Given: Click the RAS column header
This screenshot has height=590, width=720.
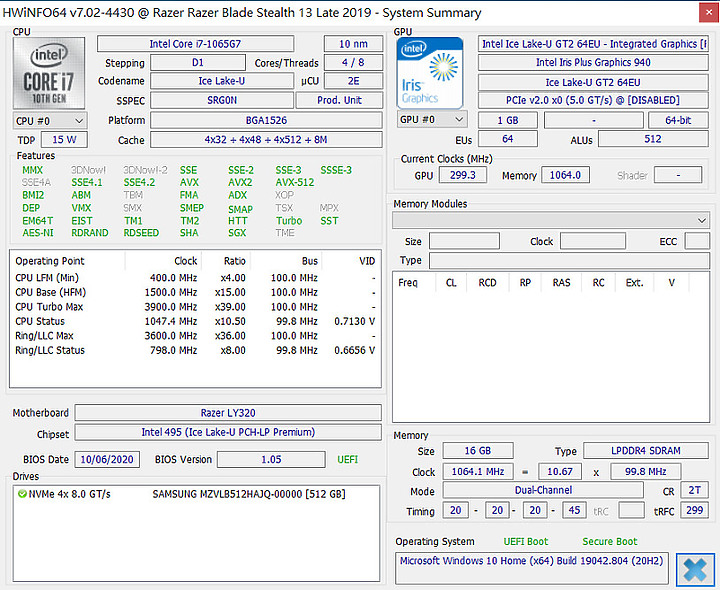Looking at the screenshot, I should coord(561,282).
